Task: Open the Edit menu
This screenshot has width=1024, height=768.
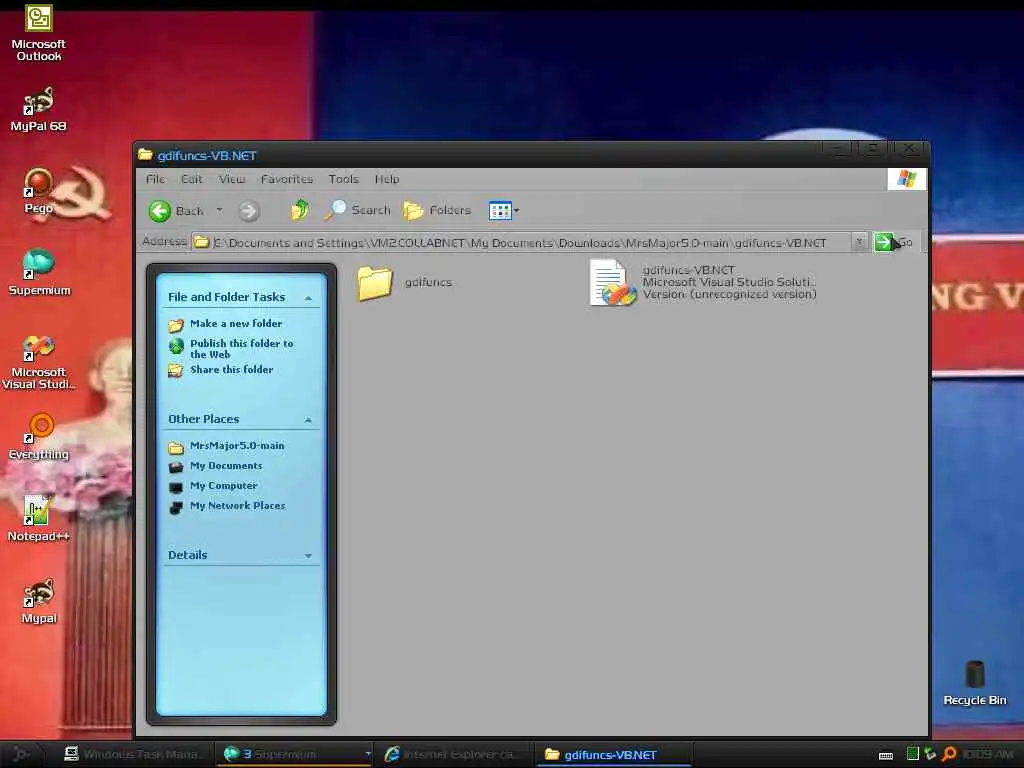Action: (x=191, y=179)
